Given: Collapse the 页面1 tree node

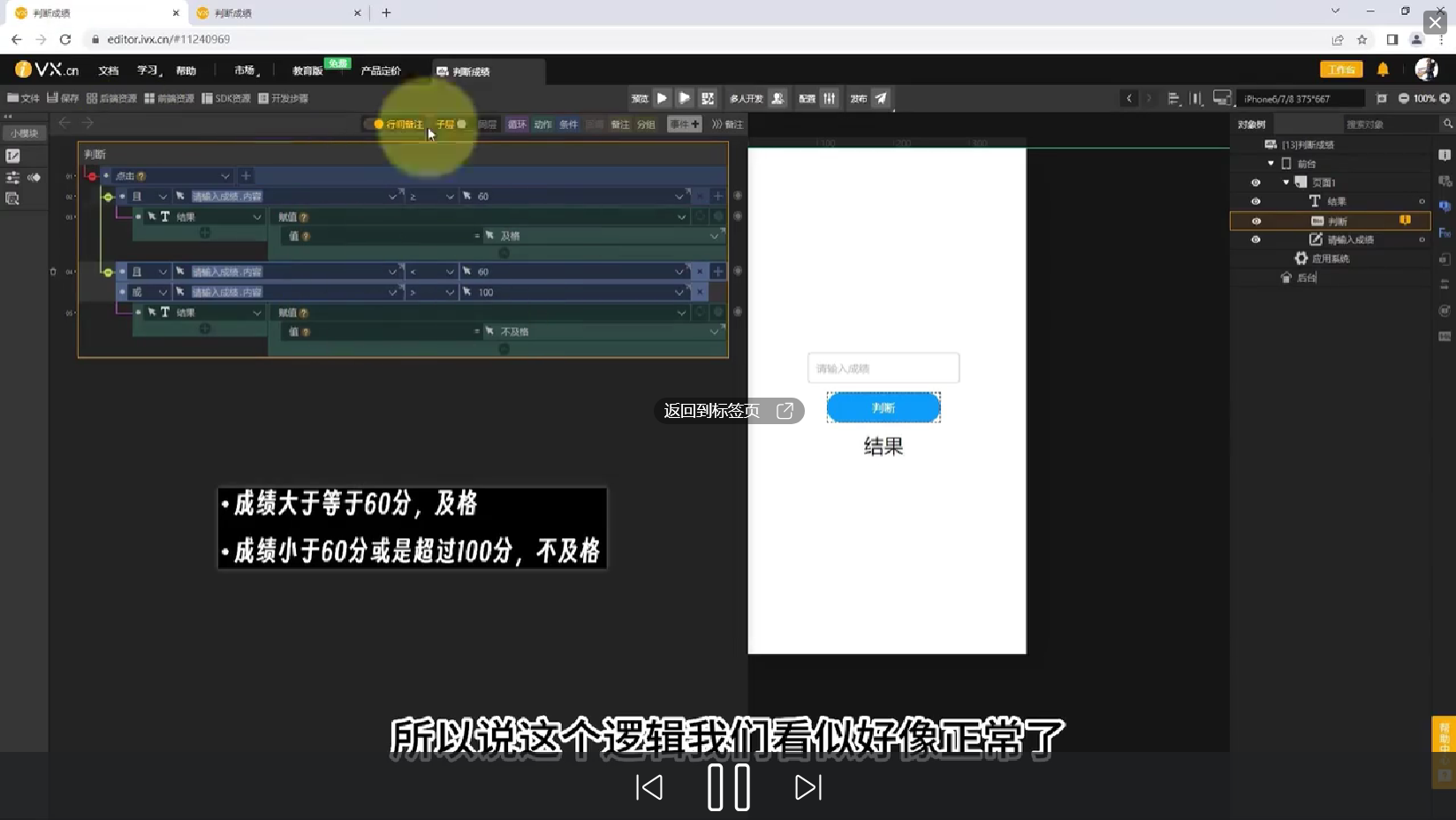Looking at the screenshot, I should coord(1286,182).
